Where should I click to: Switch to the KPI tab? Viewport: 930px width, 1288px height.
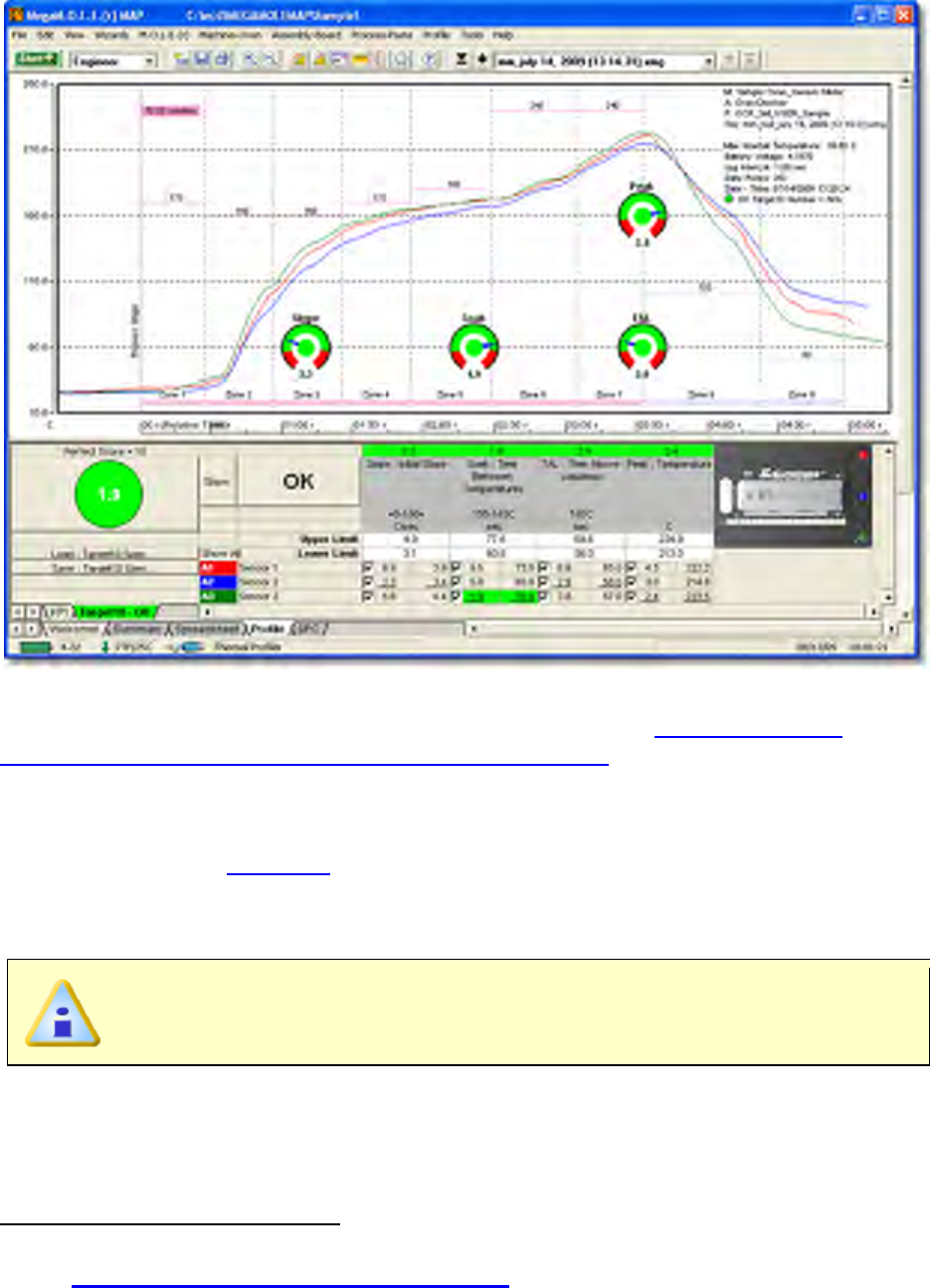(x=57, y=613)
